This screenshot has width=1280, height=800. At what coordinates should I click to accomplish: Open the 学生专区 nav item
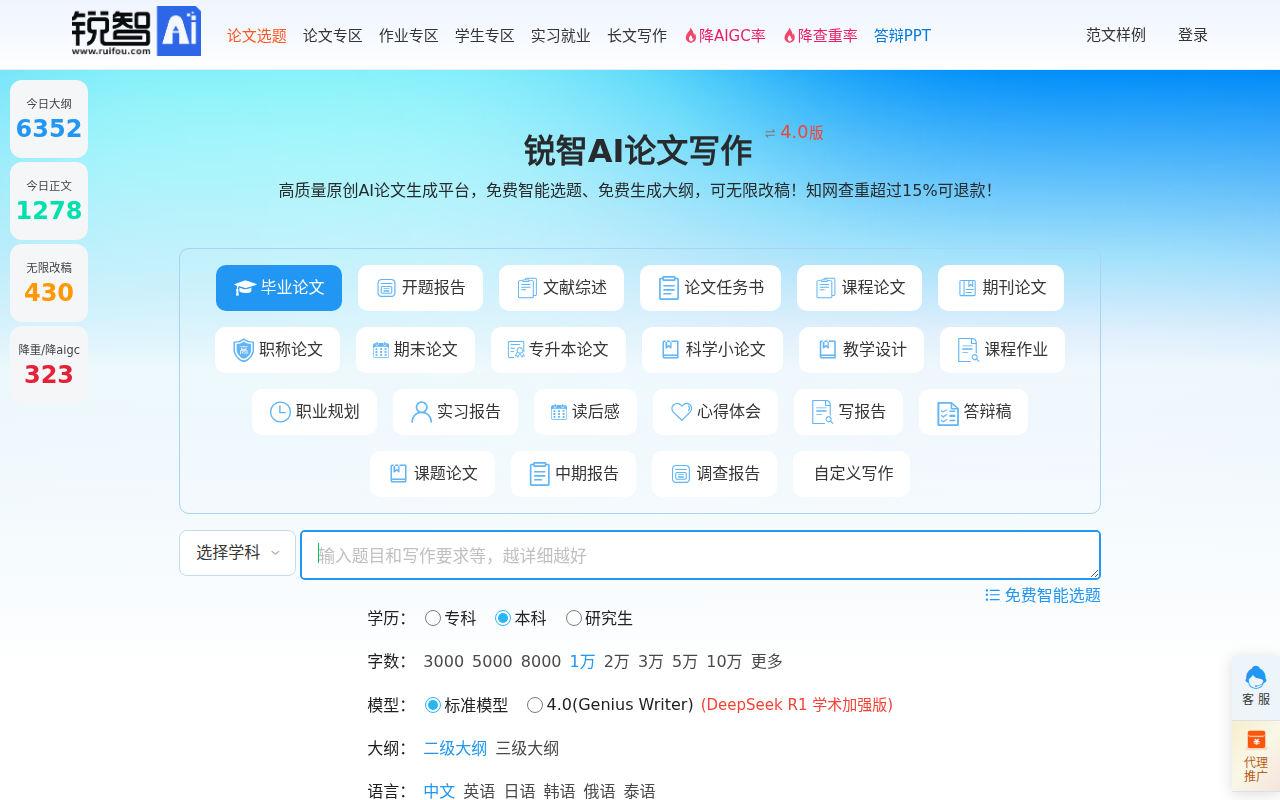[x=485, y=36]
